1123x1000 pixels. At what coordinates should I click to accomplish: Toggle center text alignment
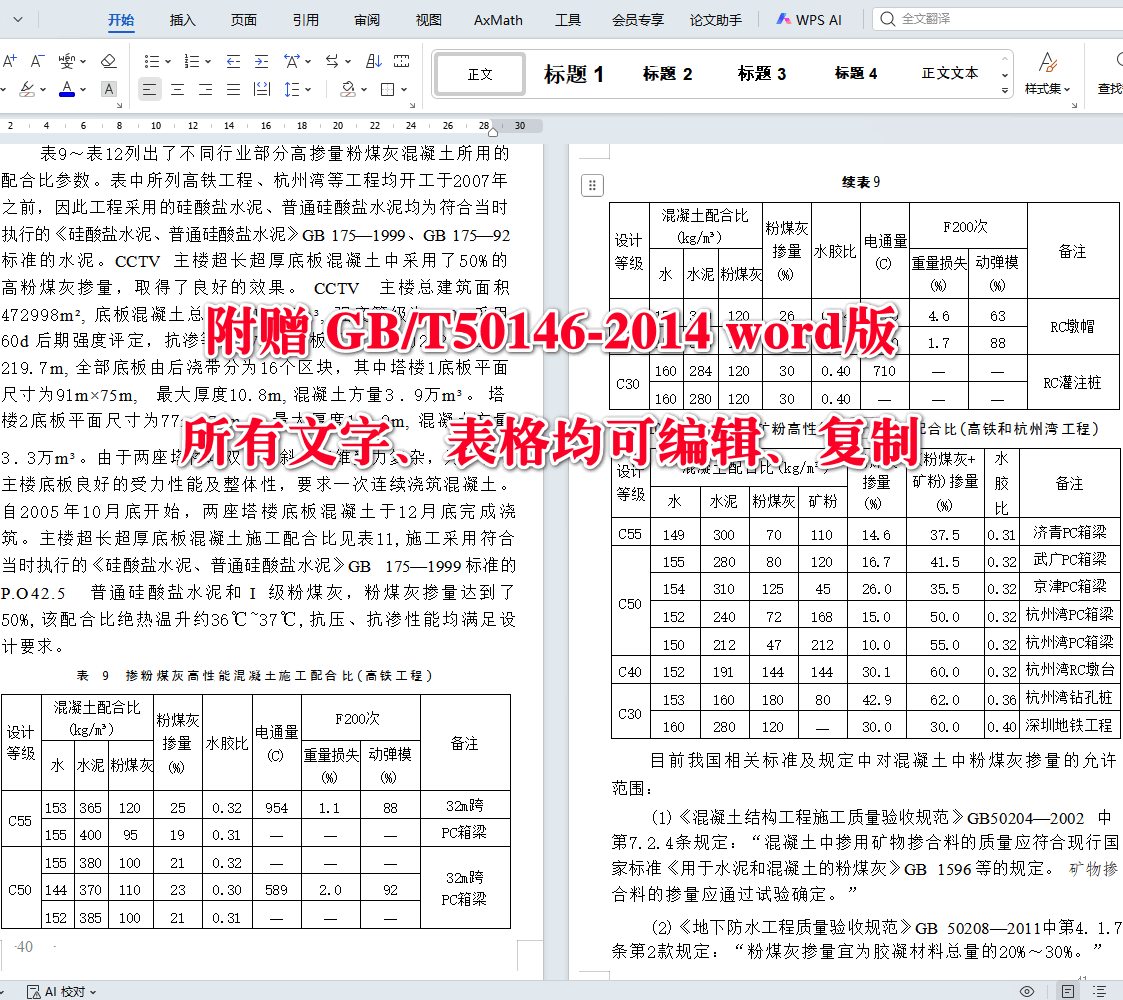178,89
